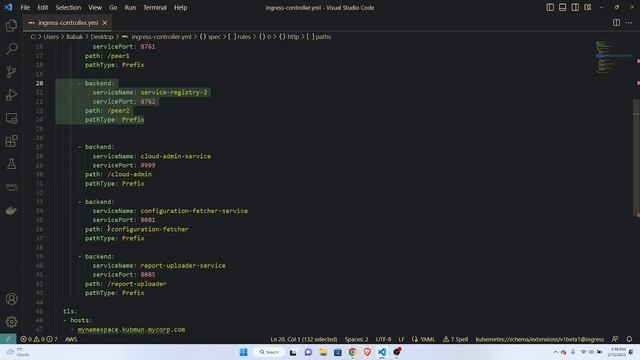The width and height of the screenshot is (640, 360).
Task: Expand the Desktop breadcrumb
Action: pyautogui.click(x=102, y=37)
